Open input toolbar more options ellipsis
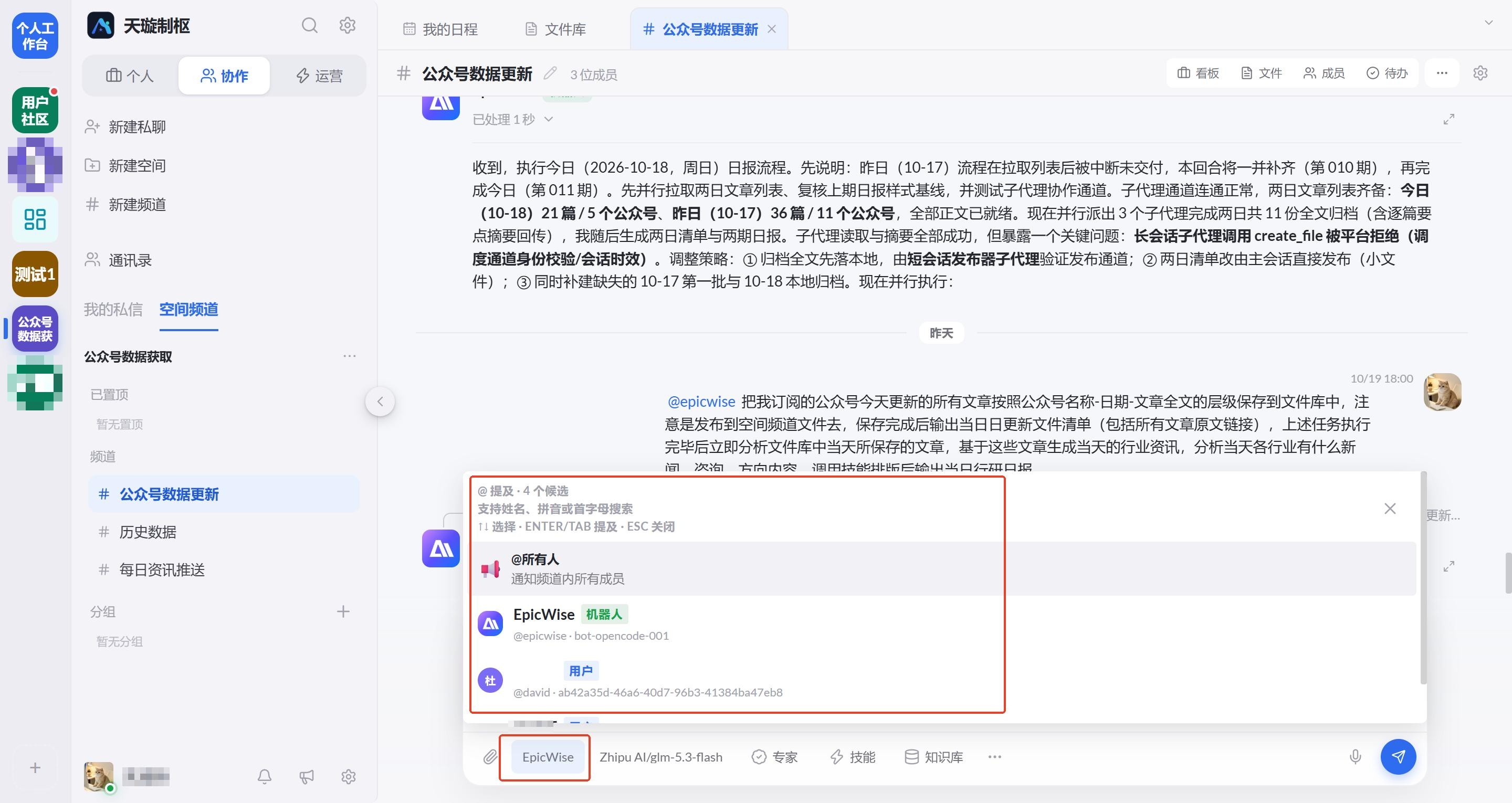The width and height of the screenshot is (1512, 803). pos(994,757)
